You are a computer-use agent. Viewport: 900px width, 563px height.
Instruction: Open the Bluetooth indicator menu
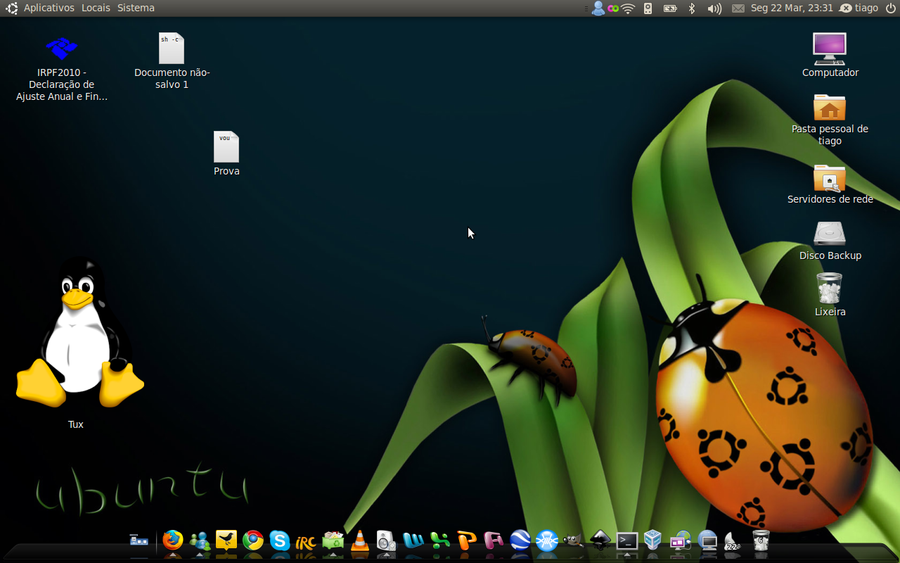[x=692, y=8]
